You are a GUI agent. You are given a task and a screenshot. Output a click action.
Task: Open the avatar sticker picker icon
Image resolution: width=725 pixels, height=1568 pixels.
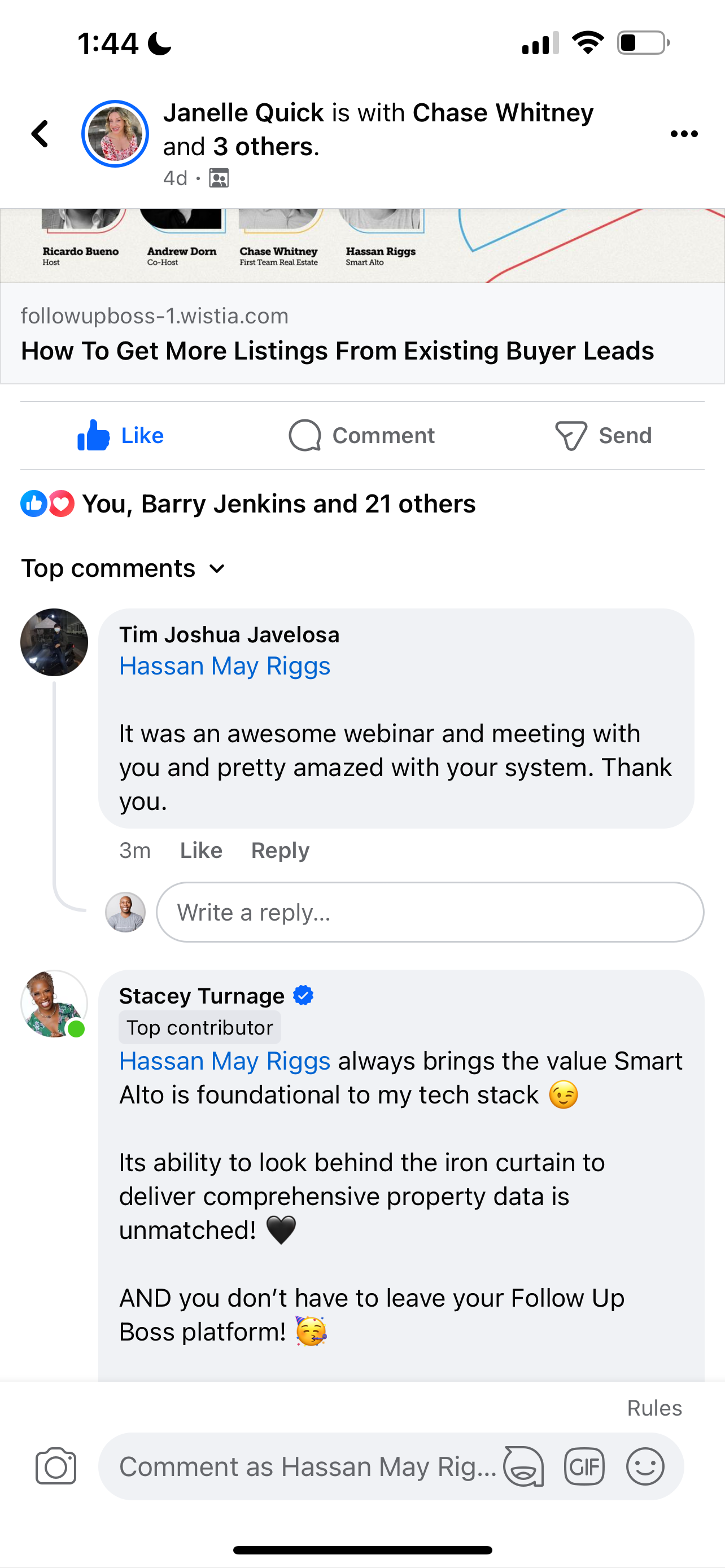(x=523, y=1466)
